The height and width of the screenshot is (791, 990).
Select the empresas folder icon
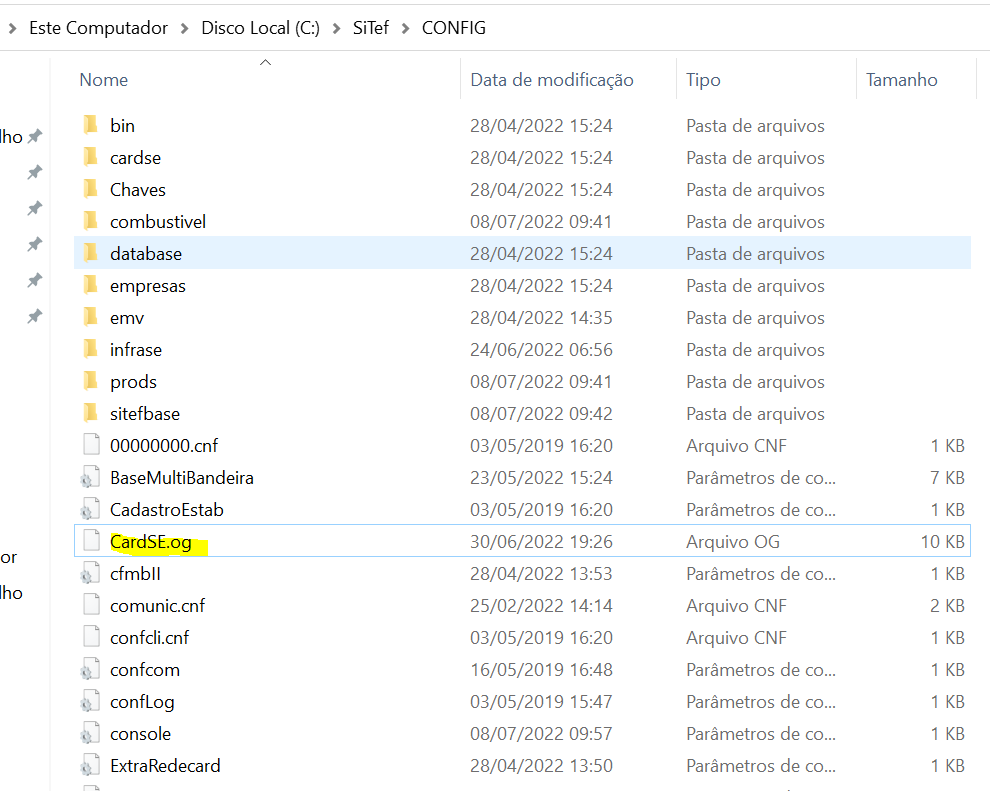click(91, 285)
